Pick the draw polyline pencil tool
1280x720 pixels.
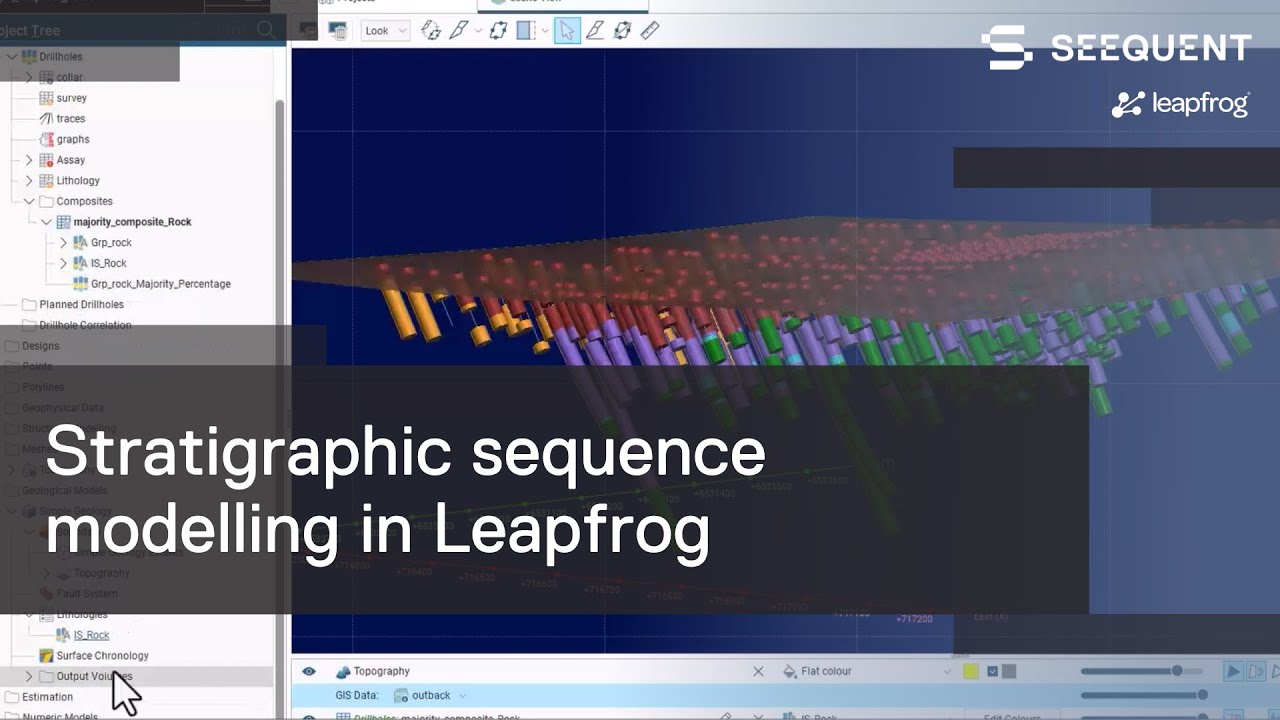pos(594,31)
